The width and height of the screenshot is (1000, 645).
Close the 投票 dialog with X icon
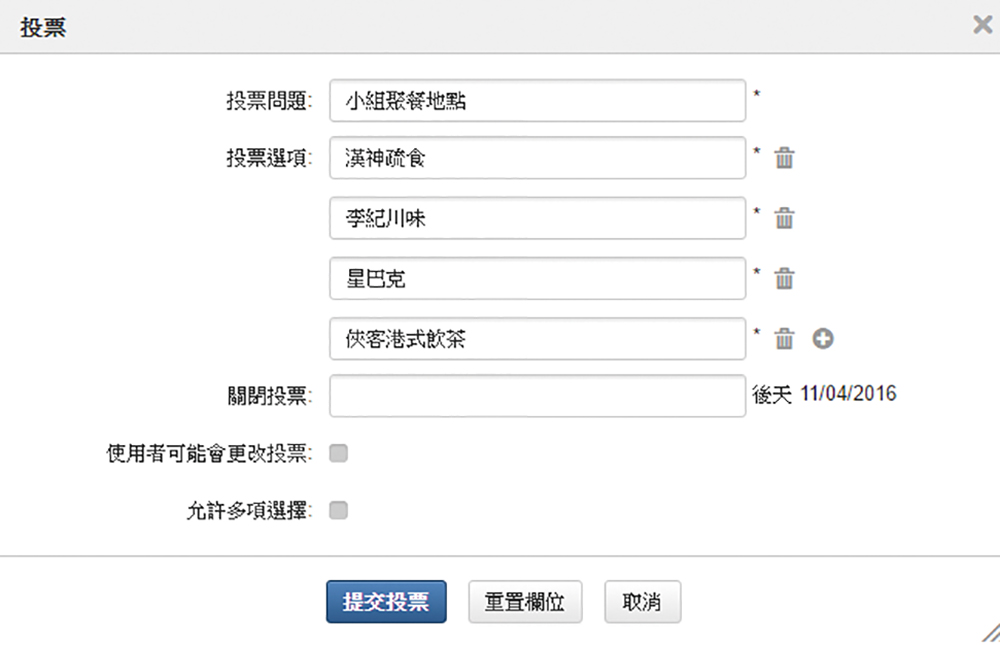click(x=983, y=25)
